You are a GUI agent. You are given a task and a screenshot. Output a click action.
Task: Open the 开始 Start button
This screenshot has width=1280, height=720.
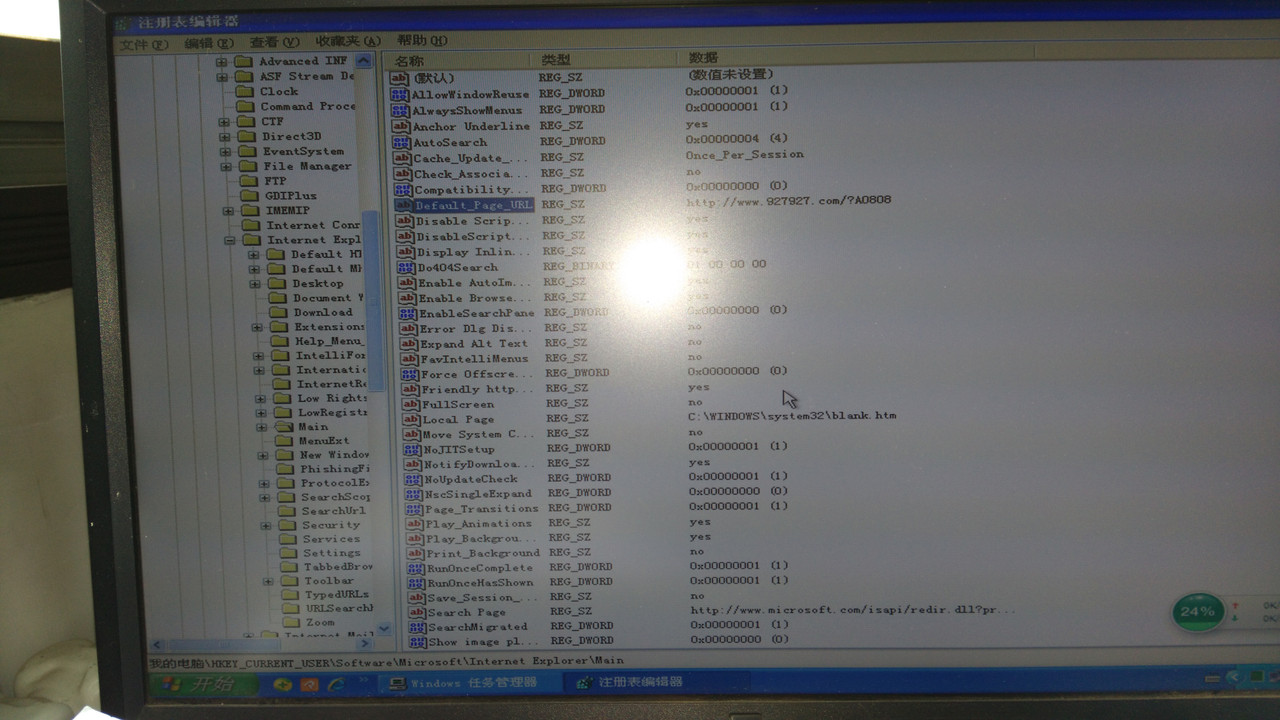click(x=205, y=685)
